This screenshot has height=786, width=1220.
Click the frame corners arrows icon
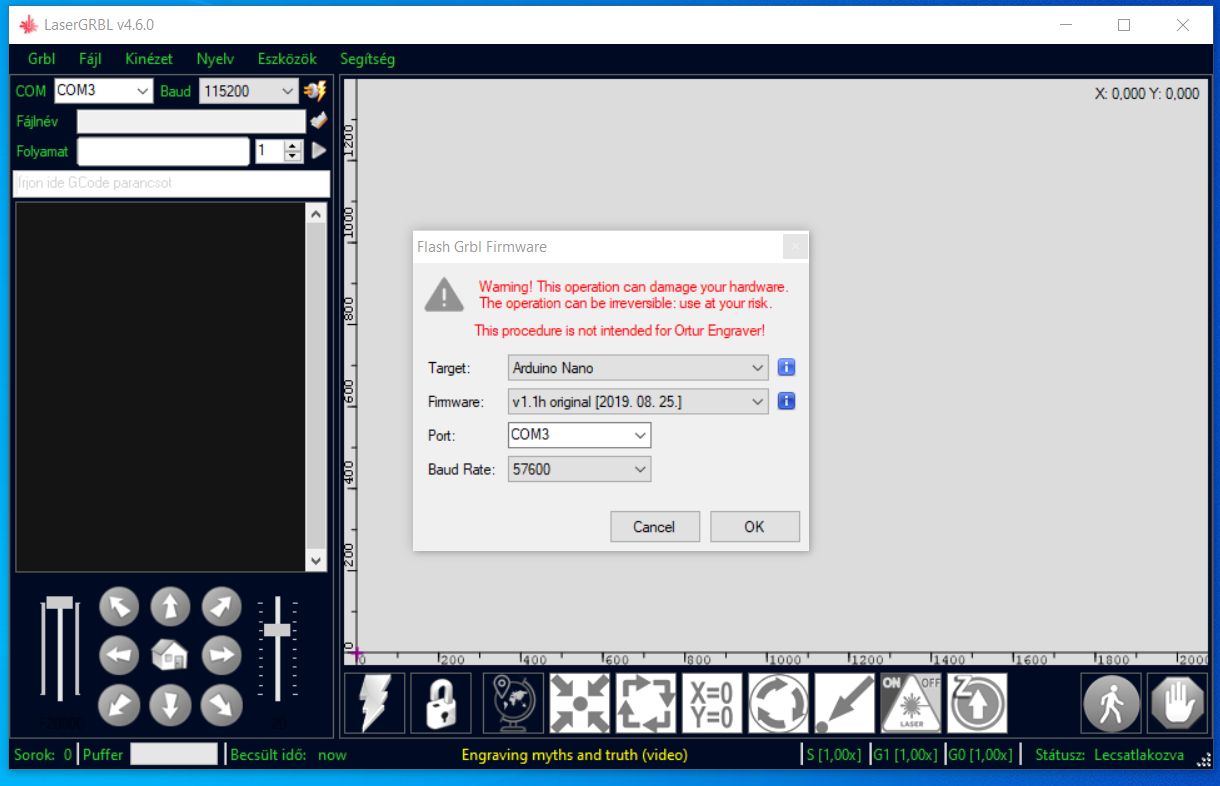646,703
